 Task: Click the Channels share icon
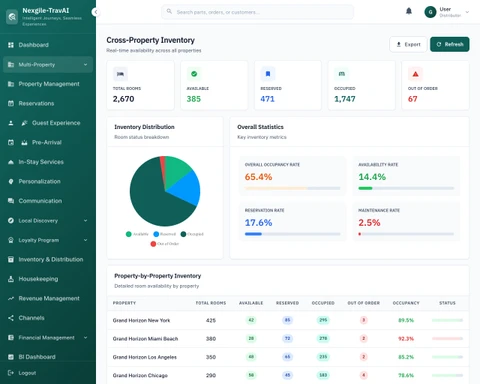11,318
